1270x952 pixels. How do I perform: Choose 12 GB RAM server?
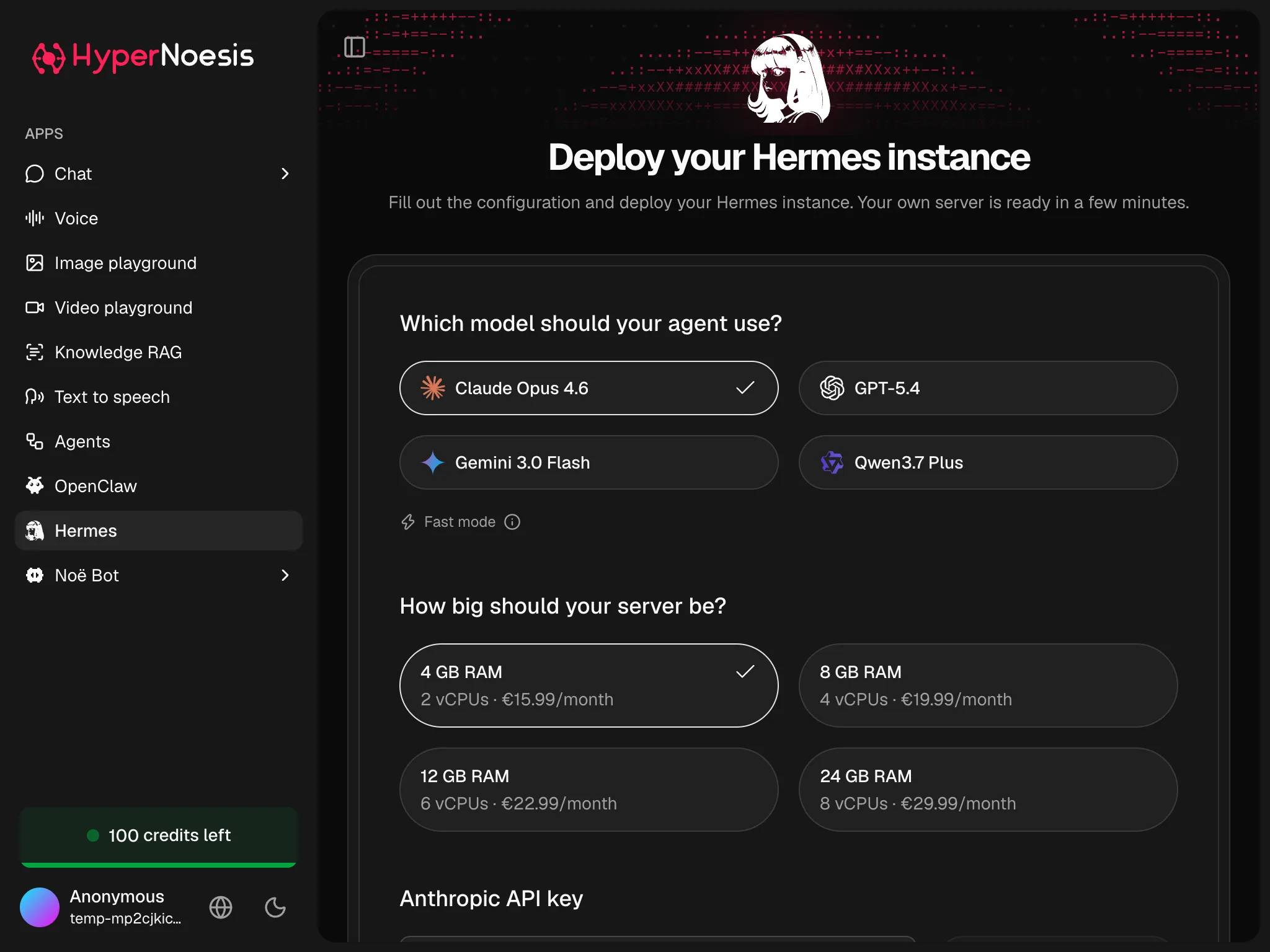[589, 790]
